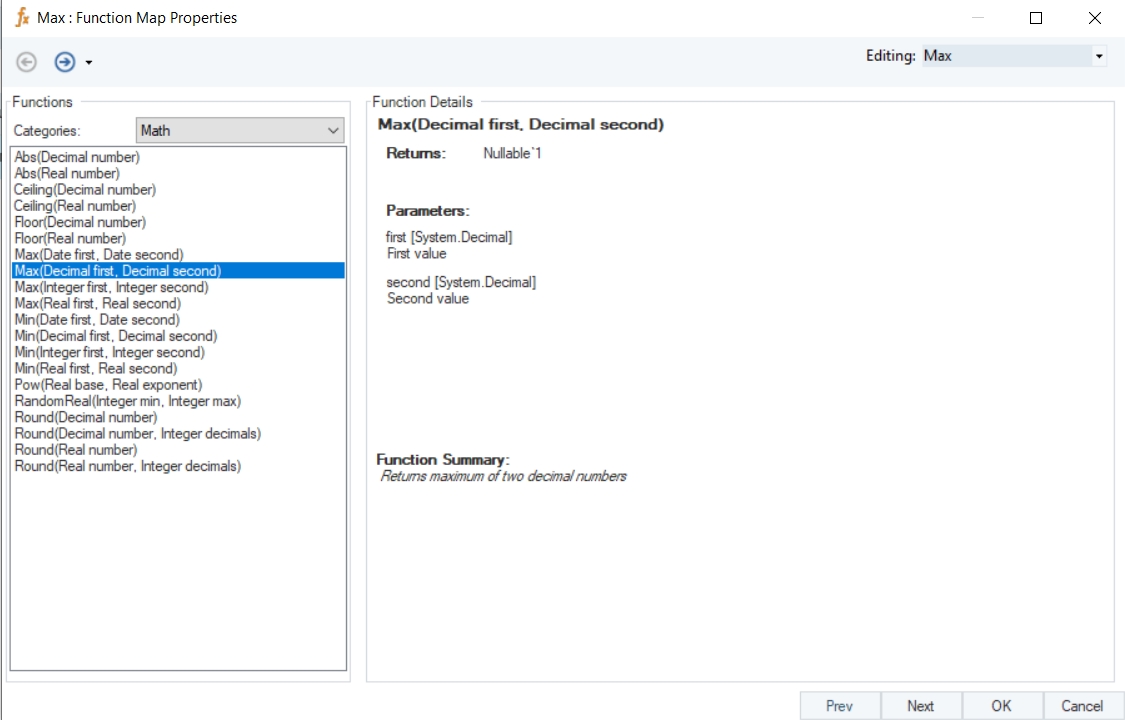Screen dimensions: 1125x720
Task: Select Round(Decimal number, Integer decimals)
Action: [137, 434]
